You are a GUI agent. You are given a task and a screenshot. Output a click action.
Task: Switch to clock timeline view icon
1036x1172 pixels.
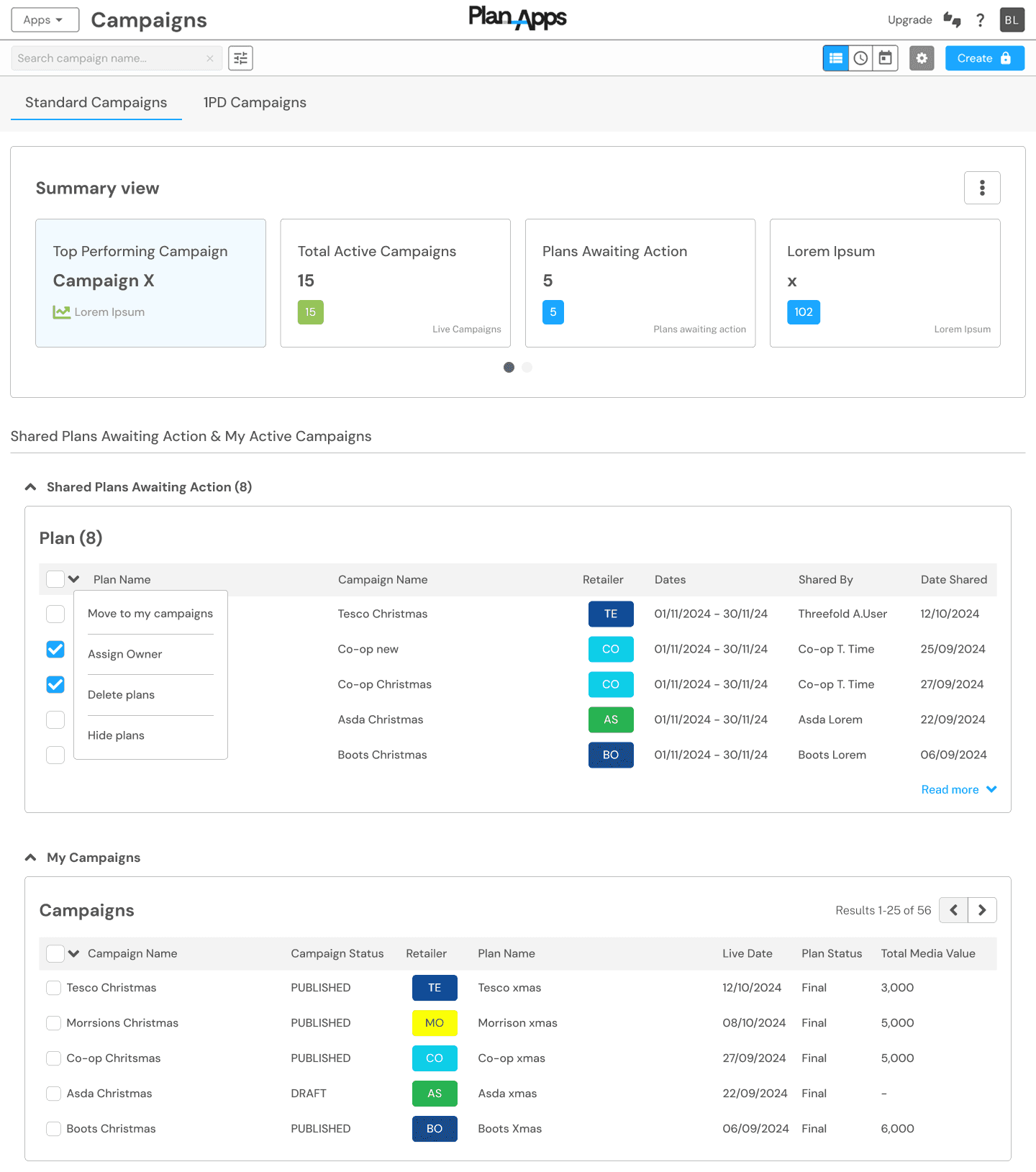click(860, 58)
